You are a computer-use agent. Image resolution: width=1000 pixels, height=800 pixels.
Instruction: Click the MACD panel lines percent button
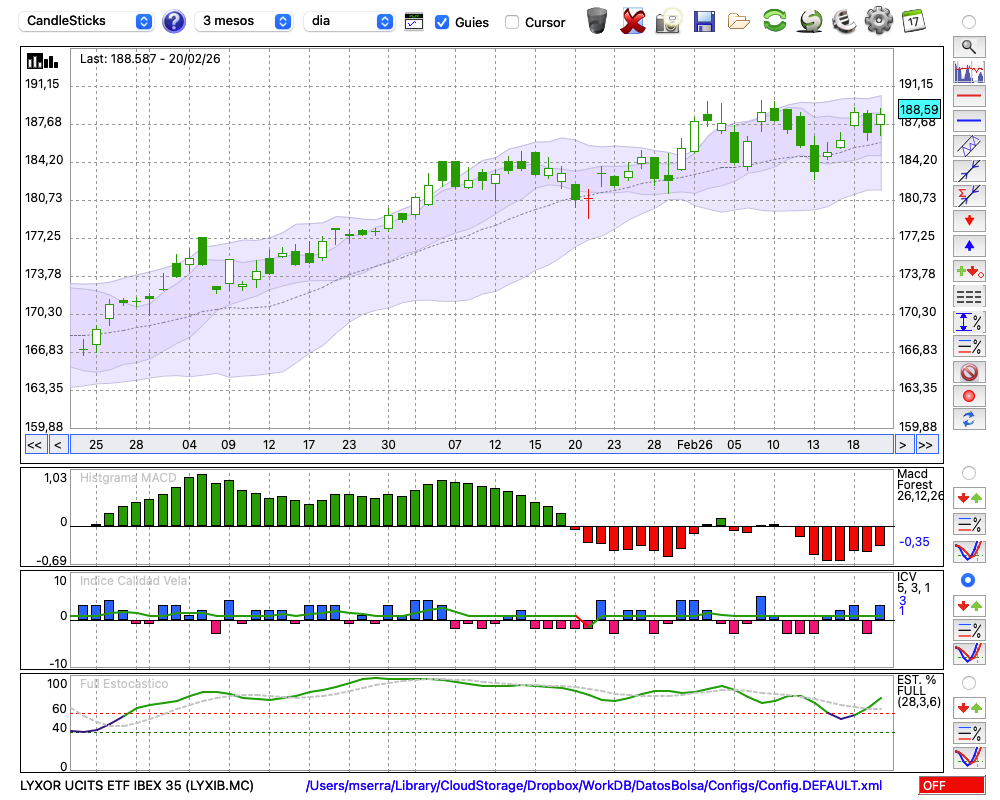969,524
